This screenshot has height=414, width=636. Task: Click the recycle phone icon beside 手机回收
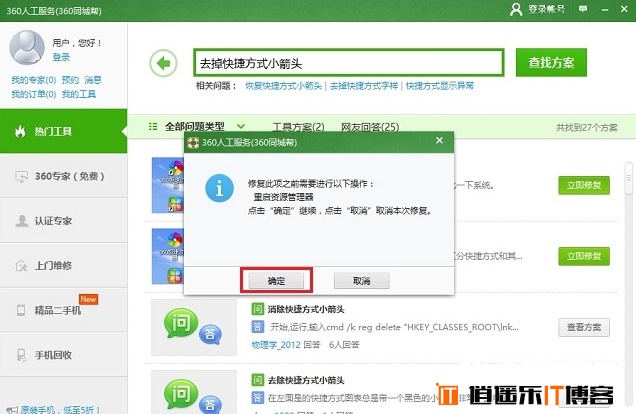[x=21, y=355]
